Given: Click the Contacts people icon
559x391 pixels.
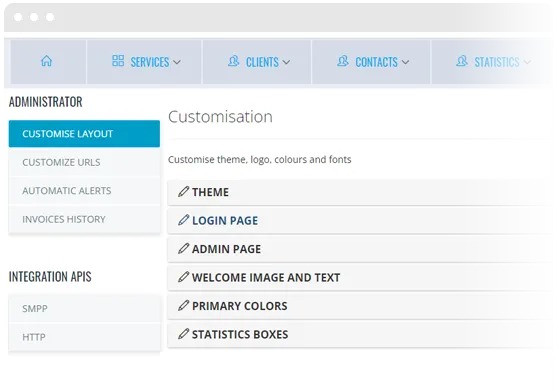Looking at the screenshot, I should (x=343, y=61).
